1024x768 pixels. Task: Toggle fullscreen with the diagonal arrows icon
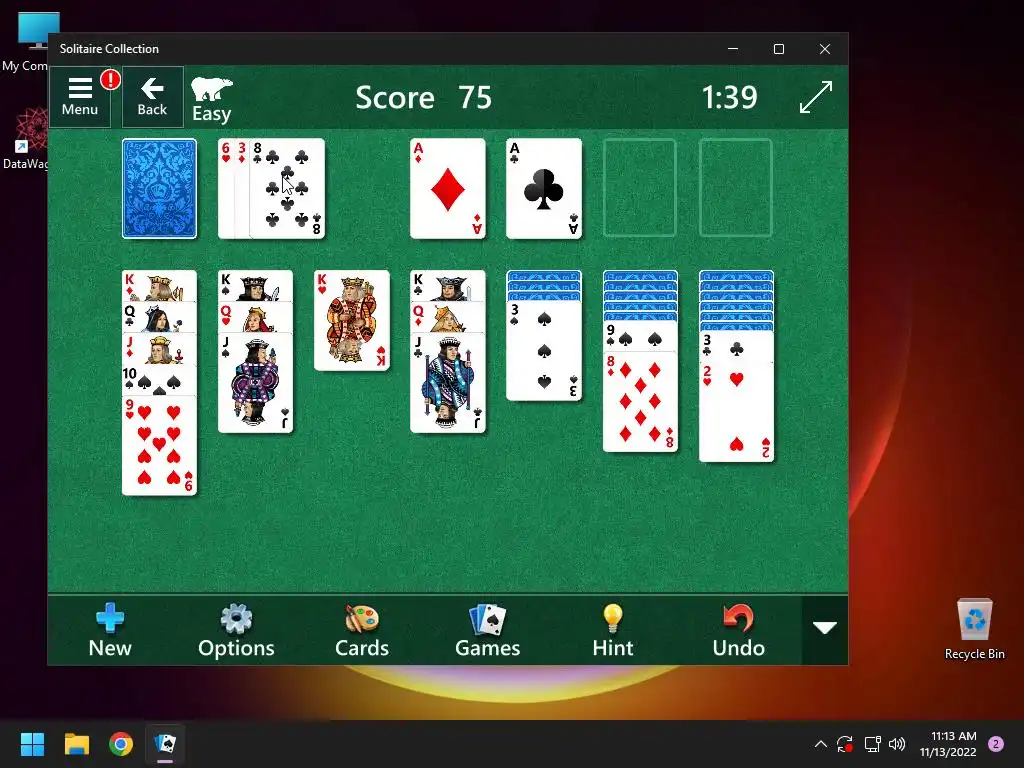click(816, 97)
